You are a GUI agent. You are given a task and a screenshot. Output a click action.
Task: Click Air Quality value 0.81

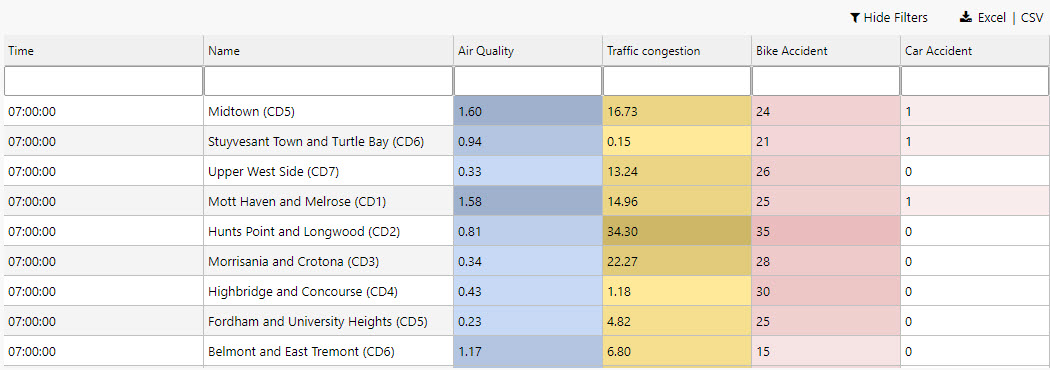(x=528, y=231)
